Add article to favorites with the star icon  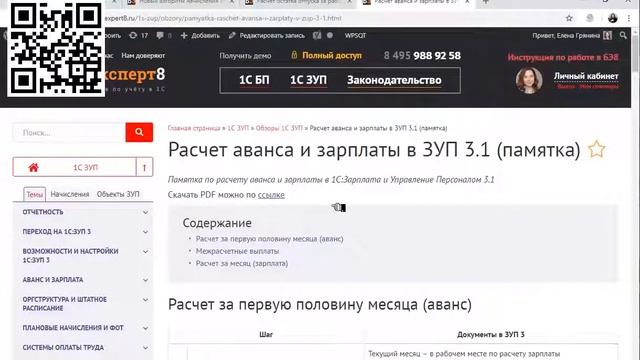[x=596, y=149]
